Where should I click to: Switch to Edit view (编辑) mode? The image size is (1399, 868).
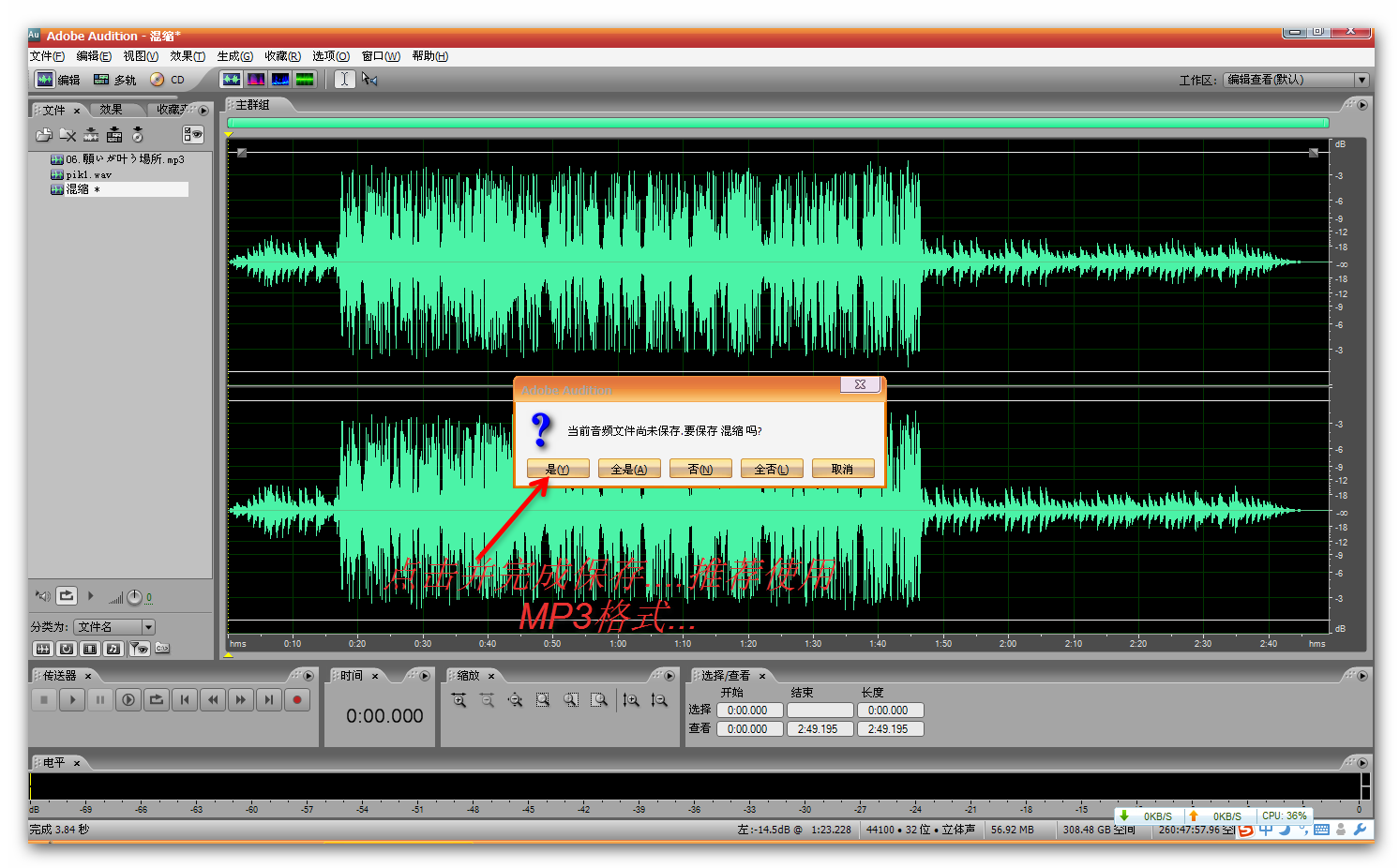(58, 80)
